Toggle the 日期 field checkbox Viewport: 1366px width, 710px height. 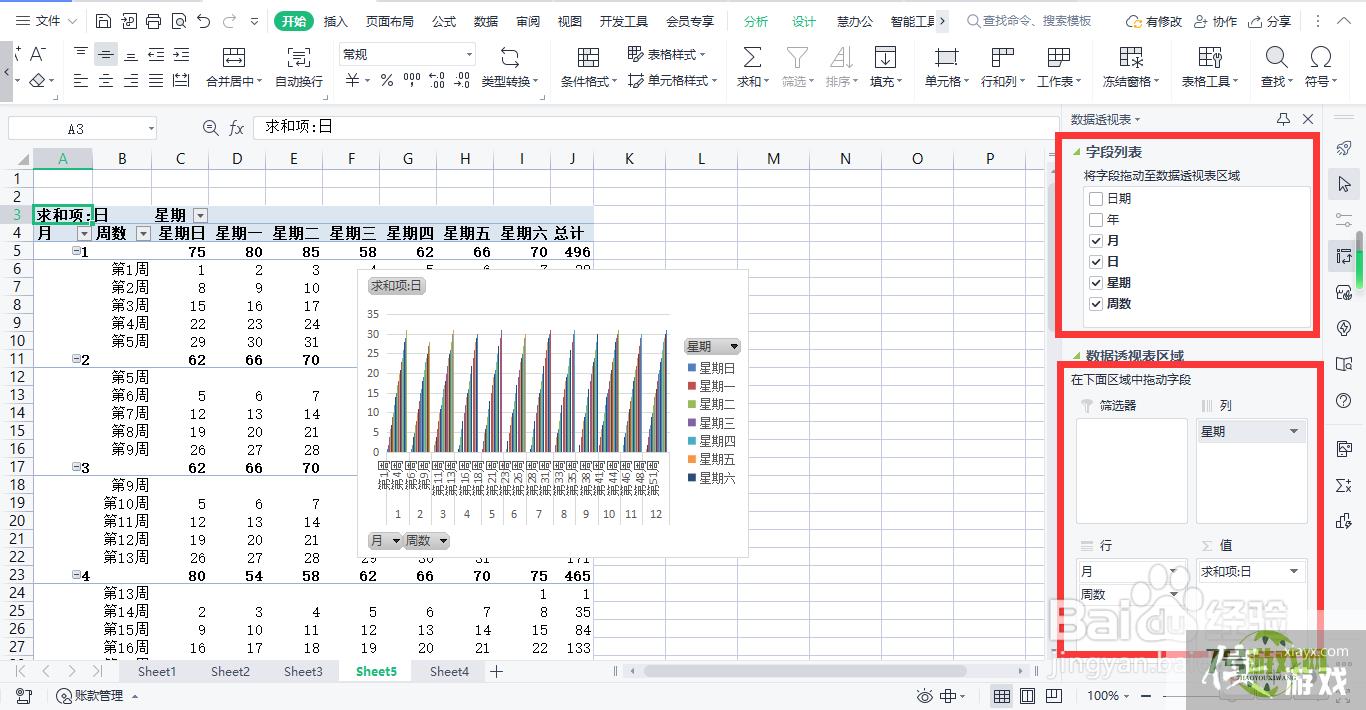[x=1096, y=199]
